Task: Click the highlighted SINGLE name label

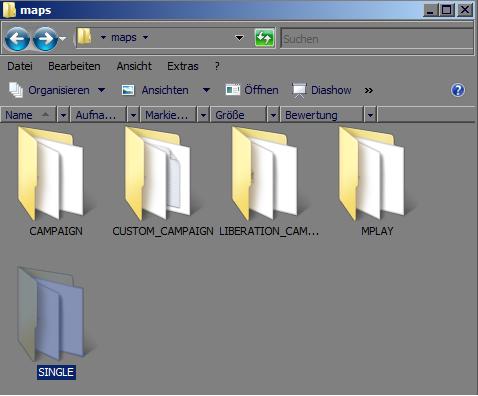Action: pos(56,372)
